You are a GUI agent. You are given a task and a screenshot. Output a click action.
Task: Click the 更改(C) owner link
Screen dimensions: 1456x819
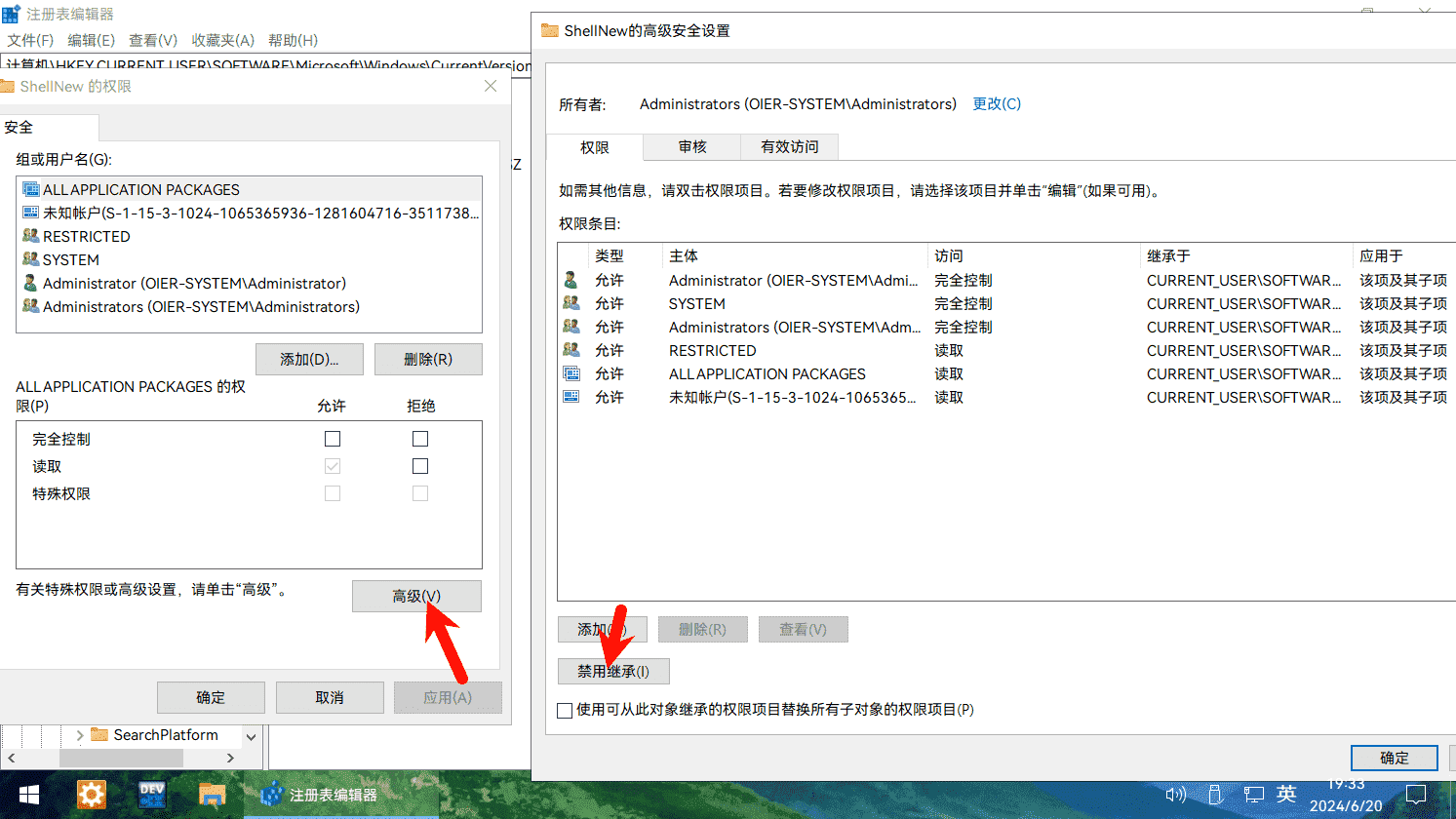[x=996, y=104]
